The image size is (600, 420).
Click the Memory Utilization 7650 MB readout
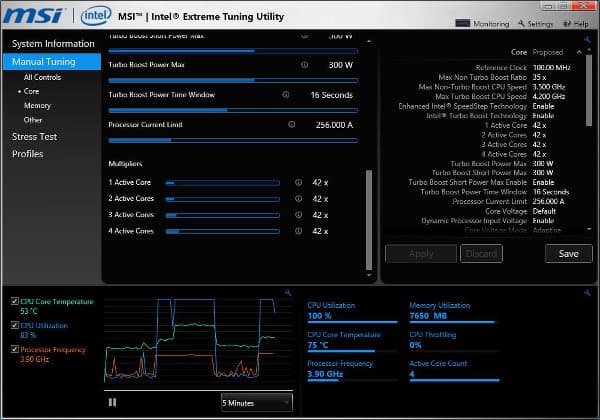click(428, 316)
